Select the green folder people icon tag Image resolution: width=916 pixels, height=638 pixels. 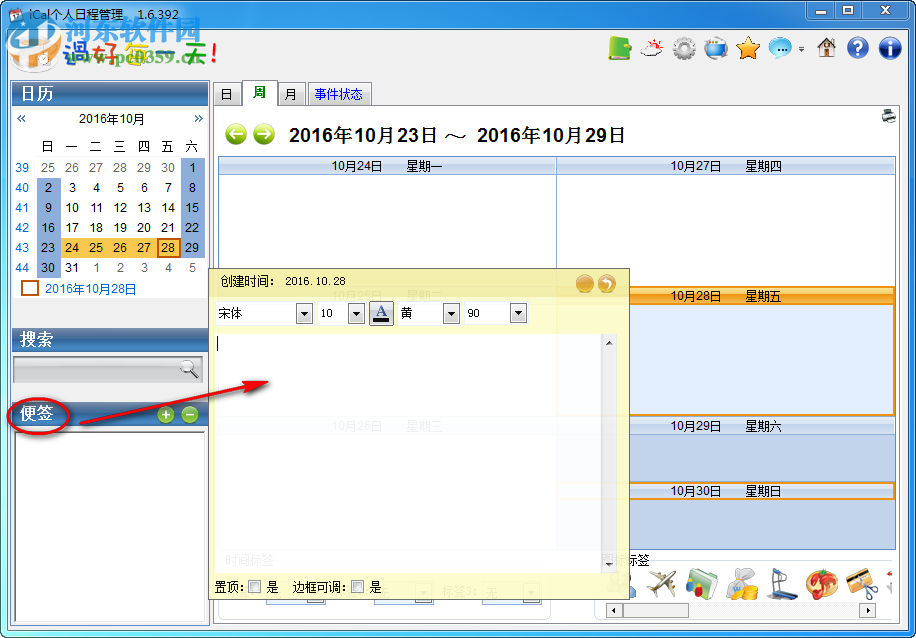tap(702, 583)
